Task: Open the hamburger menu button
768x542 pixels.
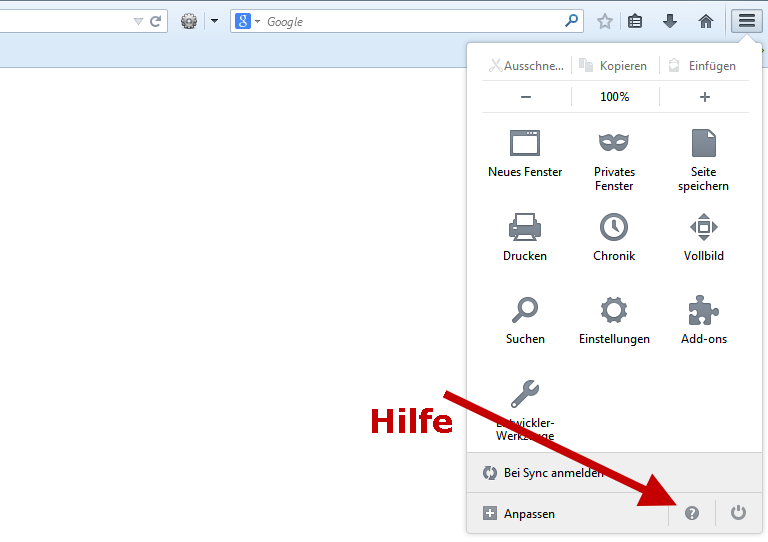Action: coord(746,21)
